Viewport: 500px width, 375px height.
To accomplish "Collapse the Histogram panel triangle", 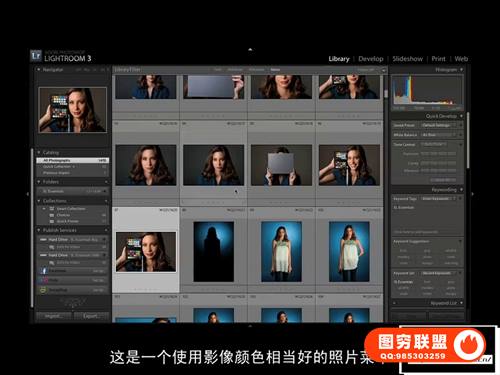I will coord(461,70).
